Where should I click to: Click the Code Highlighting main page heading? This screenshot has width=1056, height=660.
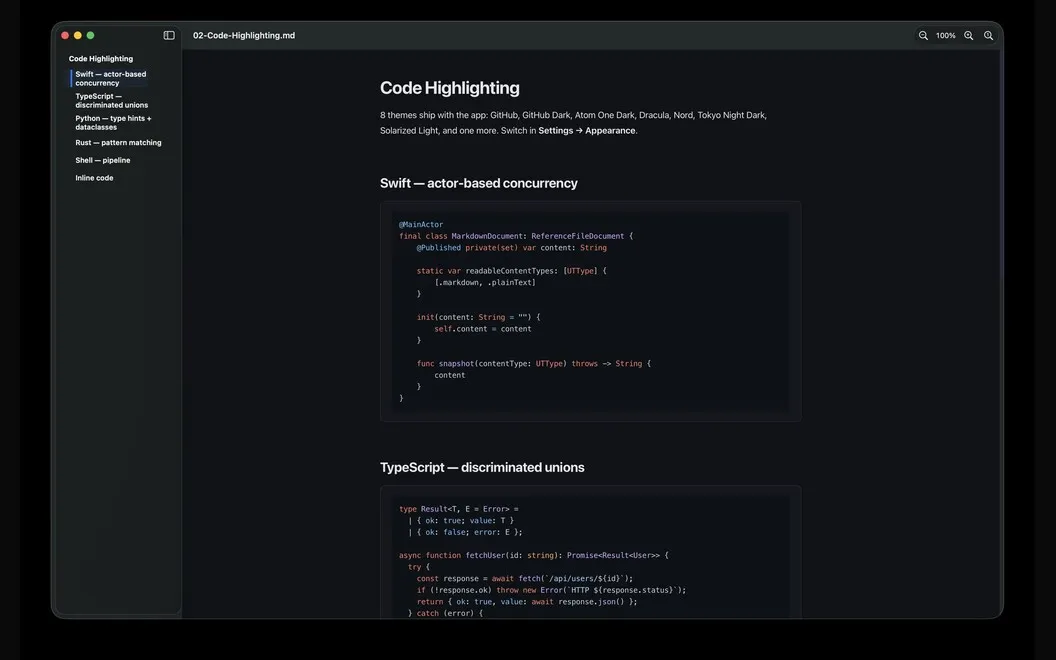click(x=450, y=88)
